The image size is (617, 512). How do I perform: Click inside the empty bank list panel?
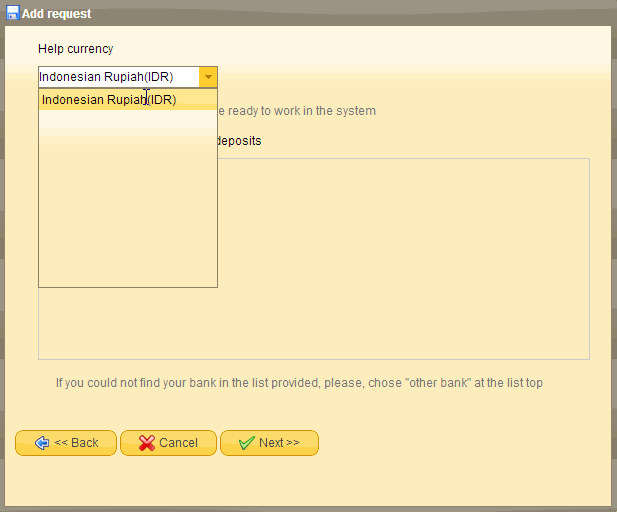(400, 260)
